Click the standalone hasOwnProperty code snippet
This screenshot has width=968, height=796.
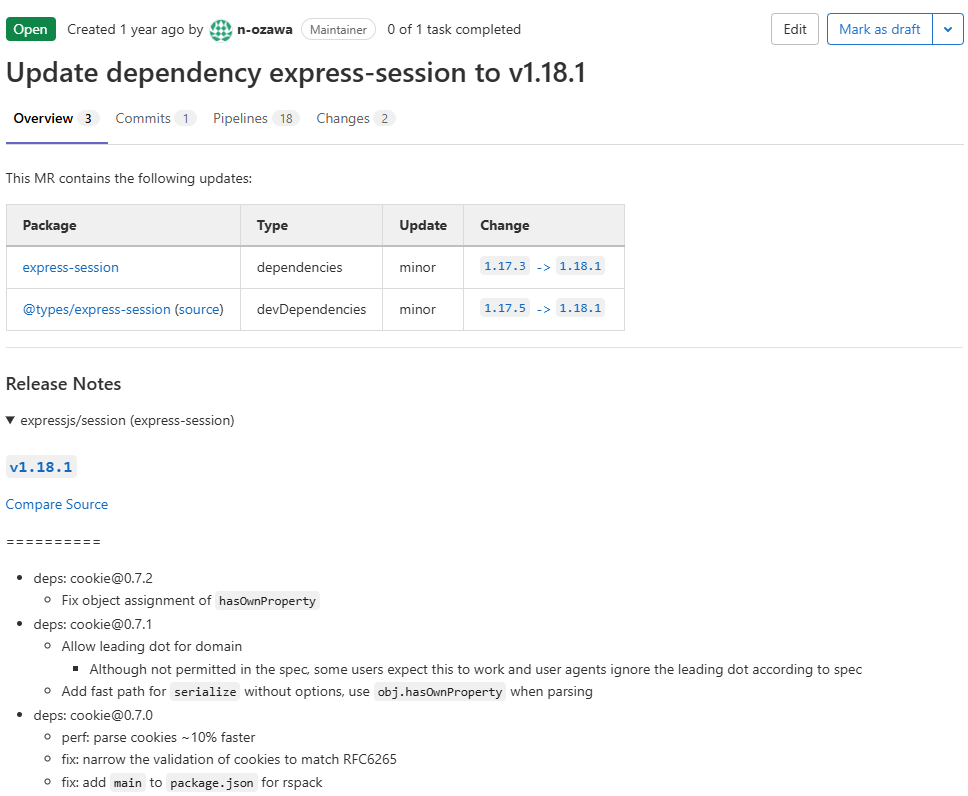(x=267, y=601)
